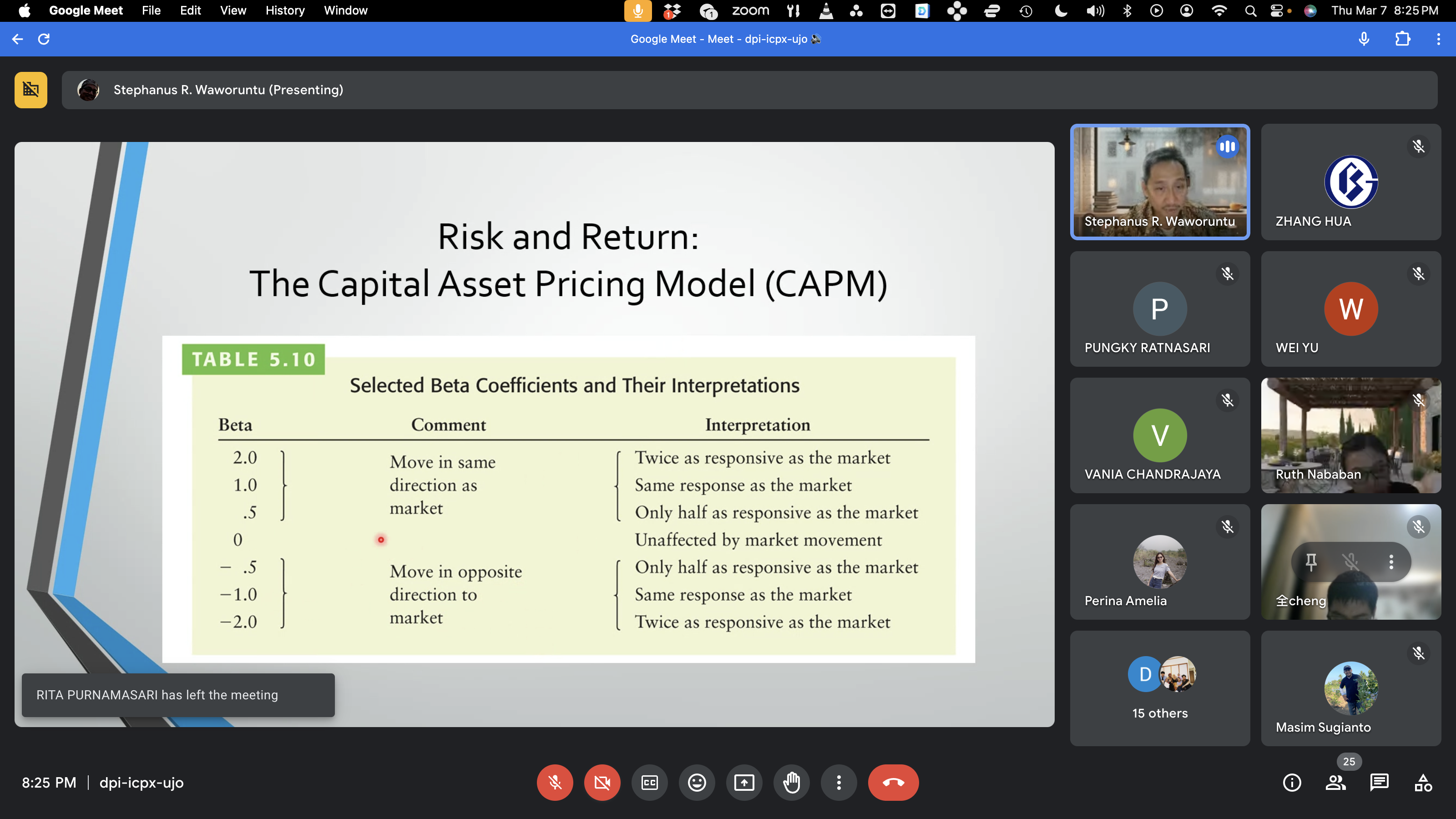Show the people participants panel
The image size is (1456, 819).
[x=1335, y=783]
